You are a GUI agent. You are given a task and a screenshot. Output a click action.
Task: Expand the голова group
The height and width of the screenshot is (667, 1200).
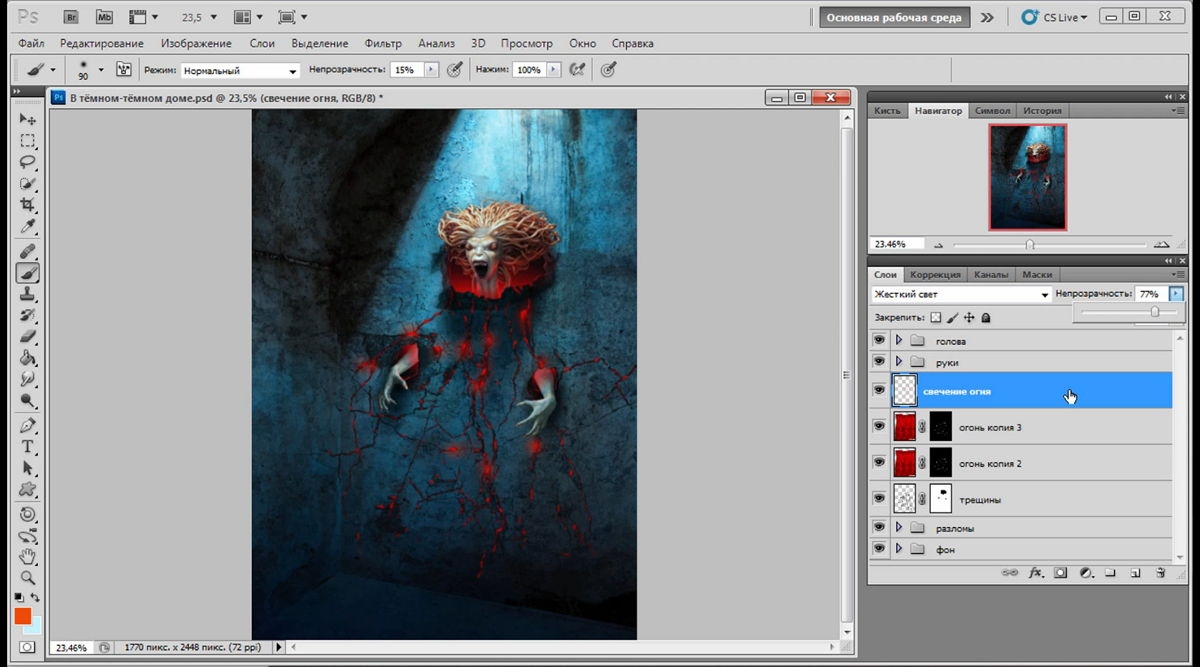click(x=898, y=341)
